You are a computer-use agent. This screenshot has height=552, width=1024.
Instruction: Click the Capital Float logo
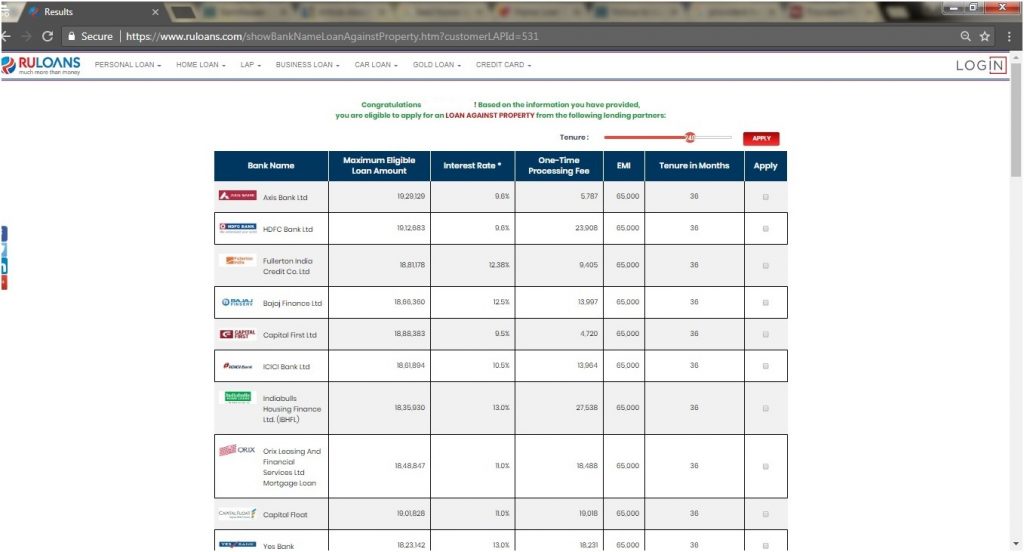pyautogui.click(x=238, y=514)
